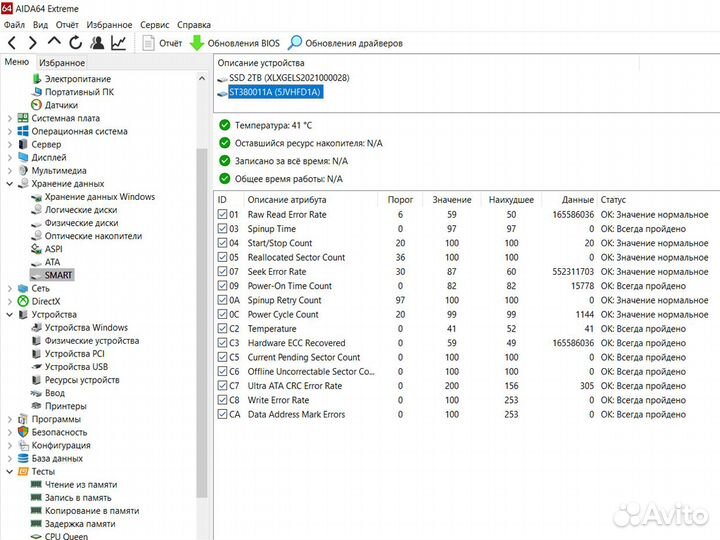Image resolution: width=720 pixels, height=540 pixels.
Task: Open the Файл menu
Action: [x=14, y=24]
